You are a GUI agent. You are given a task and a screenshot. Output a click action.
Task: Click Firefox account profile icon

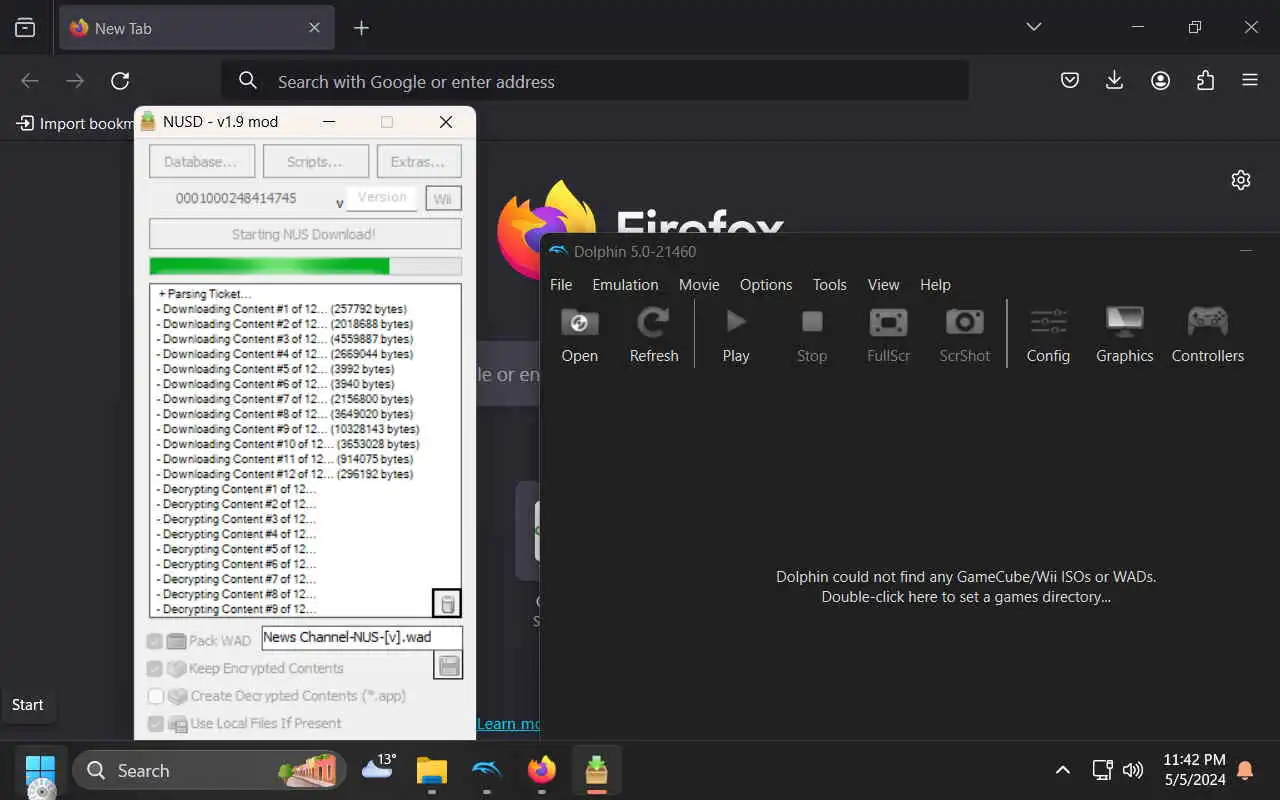tap(1160, 81)
